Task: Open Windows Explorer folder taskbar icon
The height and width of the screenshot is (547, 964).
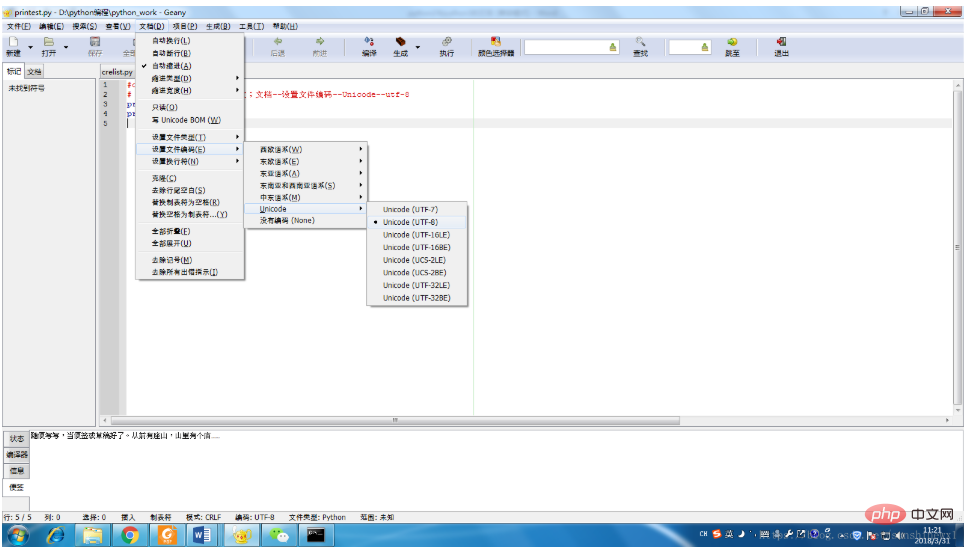Action: pyautogui.click(x=92, y=535)
